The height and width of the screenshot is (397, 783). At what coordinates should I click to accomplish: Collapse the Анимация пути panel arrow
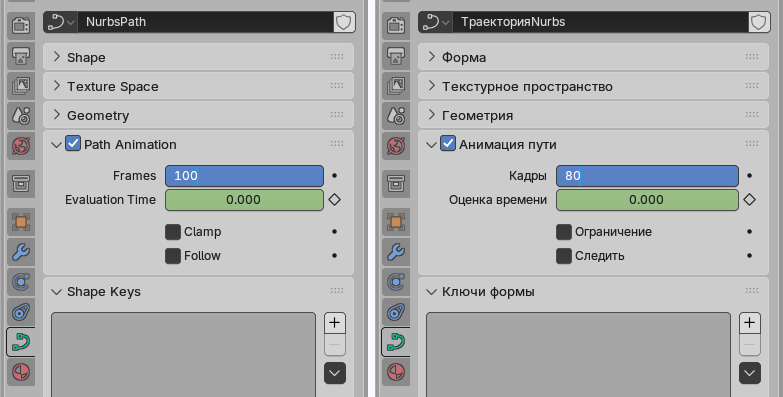[431, 145]
